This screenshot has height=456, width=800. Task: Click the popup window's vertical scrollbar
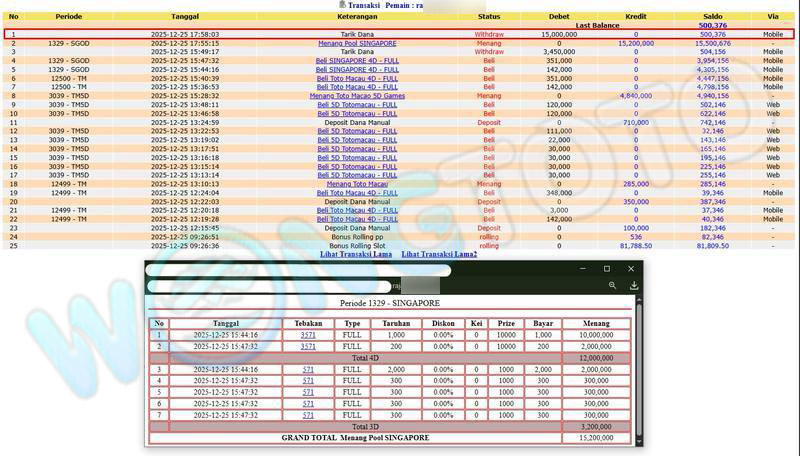click(638, 370)
